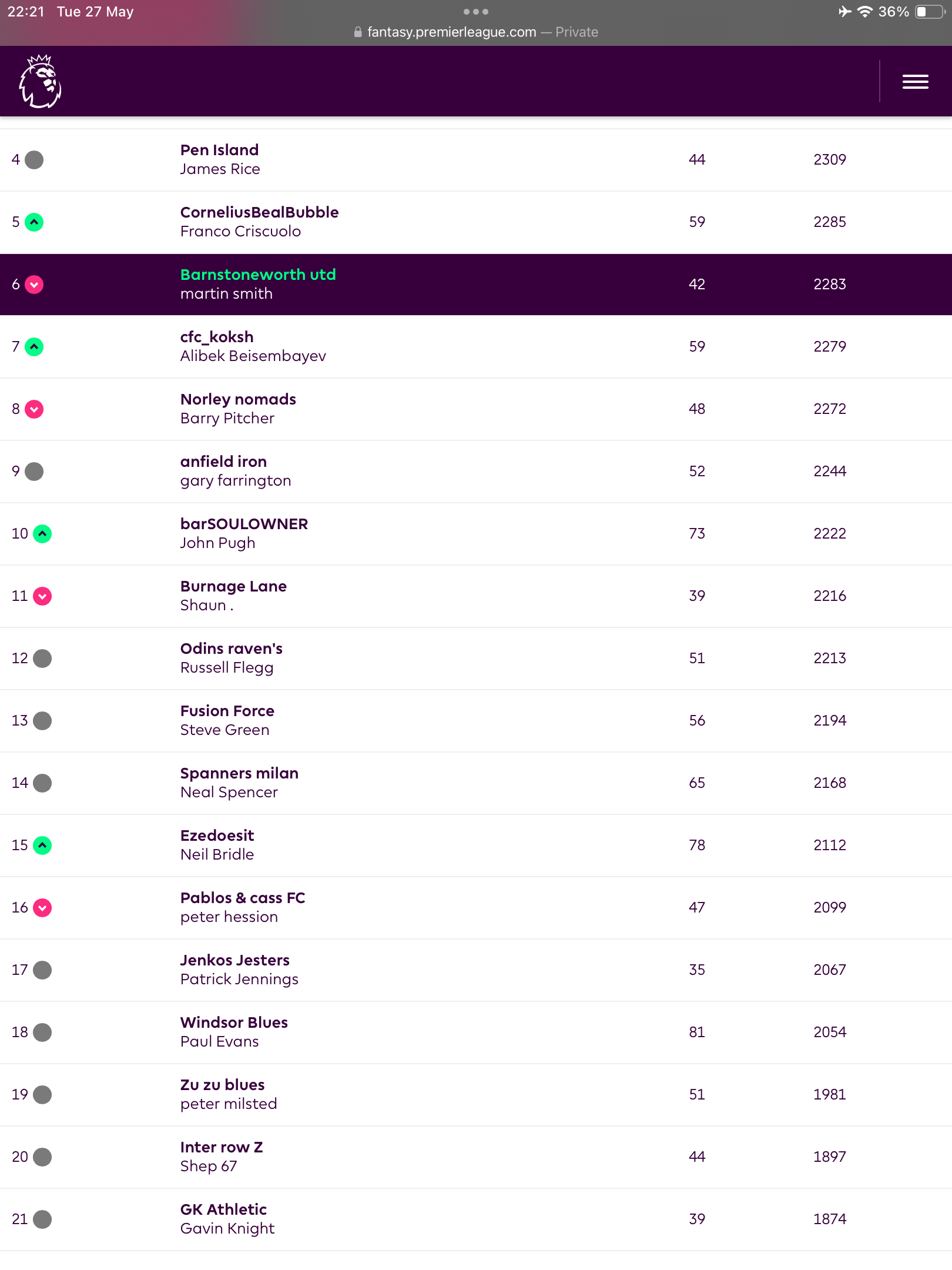
Task: Tap the green up arrow beside CorneliusBealBubble
Action: [x=34, y=222]
